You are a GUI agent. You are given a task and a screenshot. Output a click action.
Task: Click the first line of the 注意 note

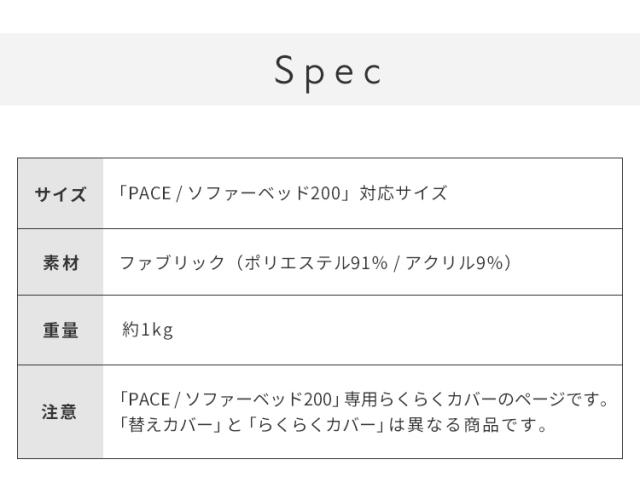coord(364,401)
